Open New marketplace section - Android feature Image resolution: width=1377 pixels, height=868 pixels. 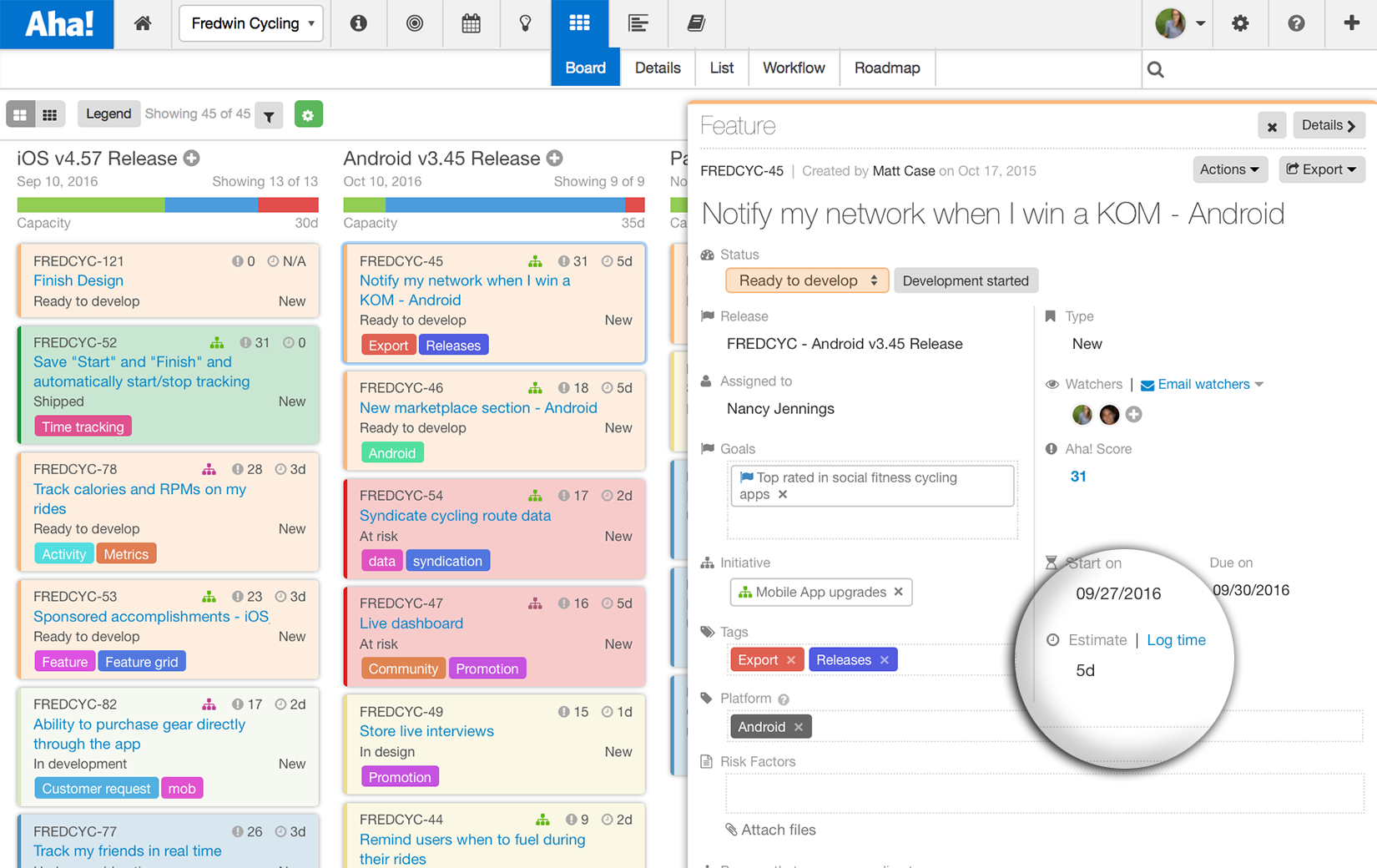pyautogui.click(x=478, y=408)
